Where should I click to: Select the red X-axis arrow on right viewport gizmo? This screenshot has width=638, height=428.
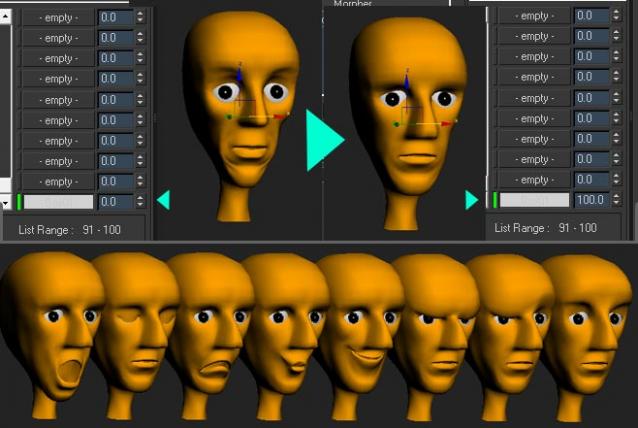447,123
